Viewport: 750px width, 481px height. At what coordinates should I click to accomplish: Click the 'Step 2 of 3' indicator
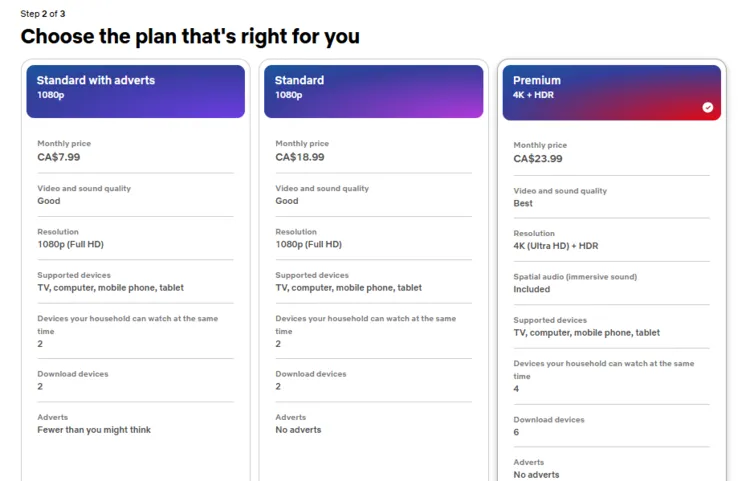pyautogui.click(x=43, y=13)
